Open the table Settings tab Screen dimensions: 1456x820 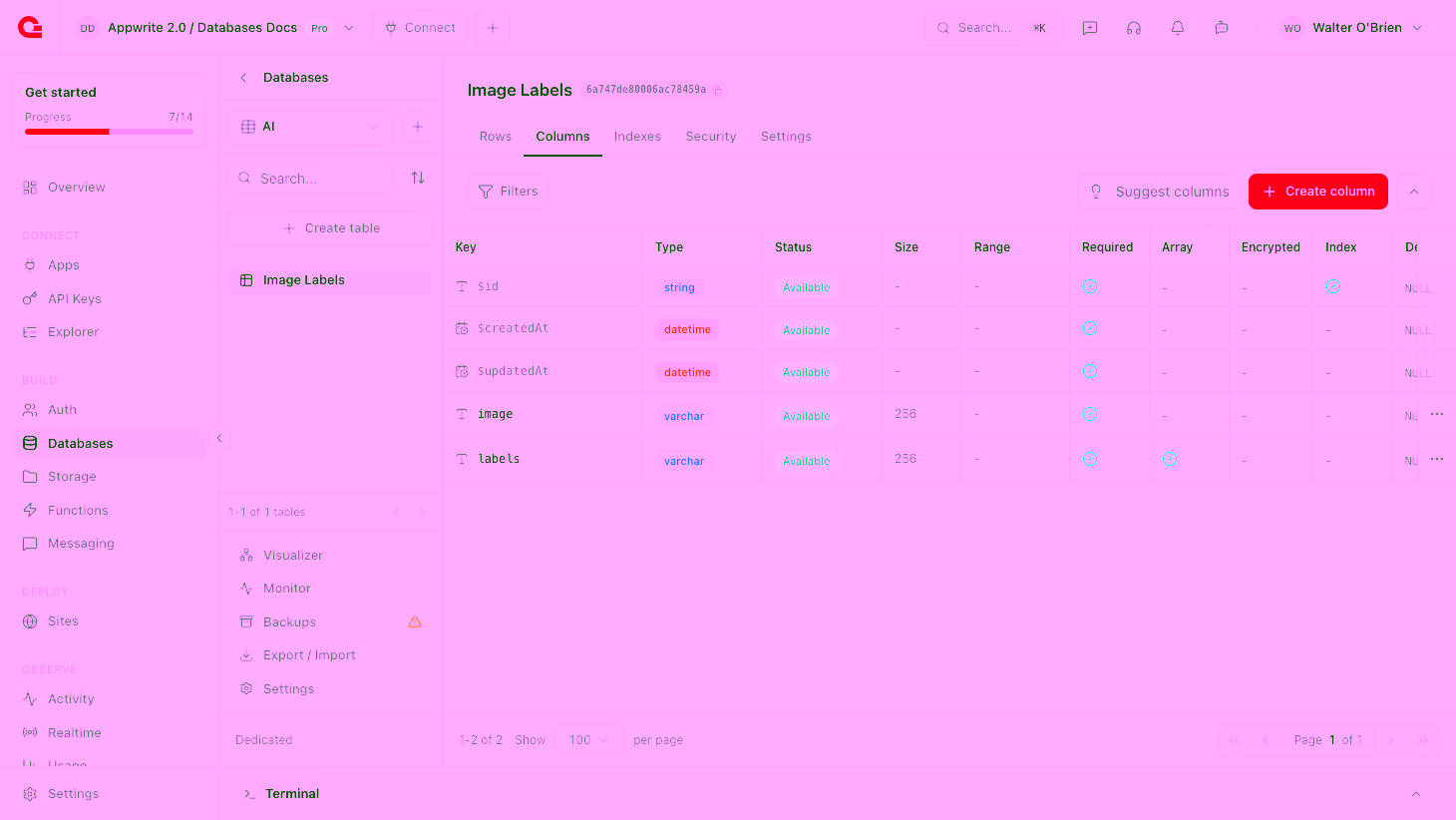786,137
